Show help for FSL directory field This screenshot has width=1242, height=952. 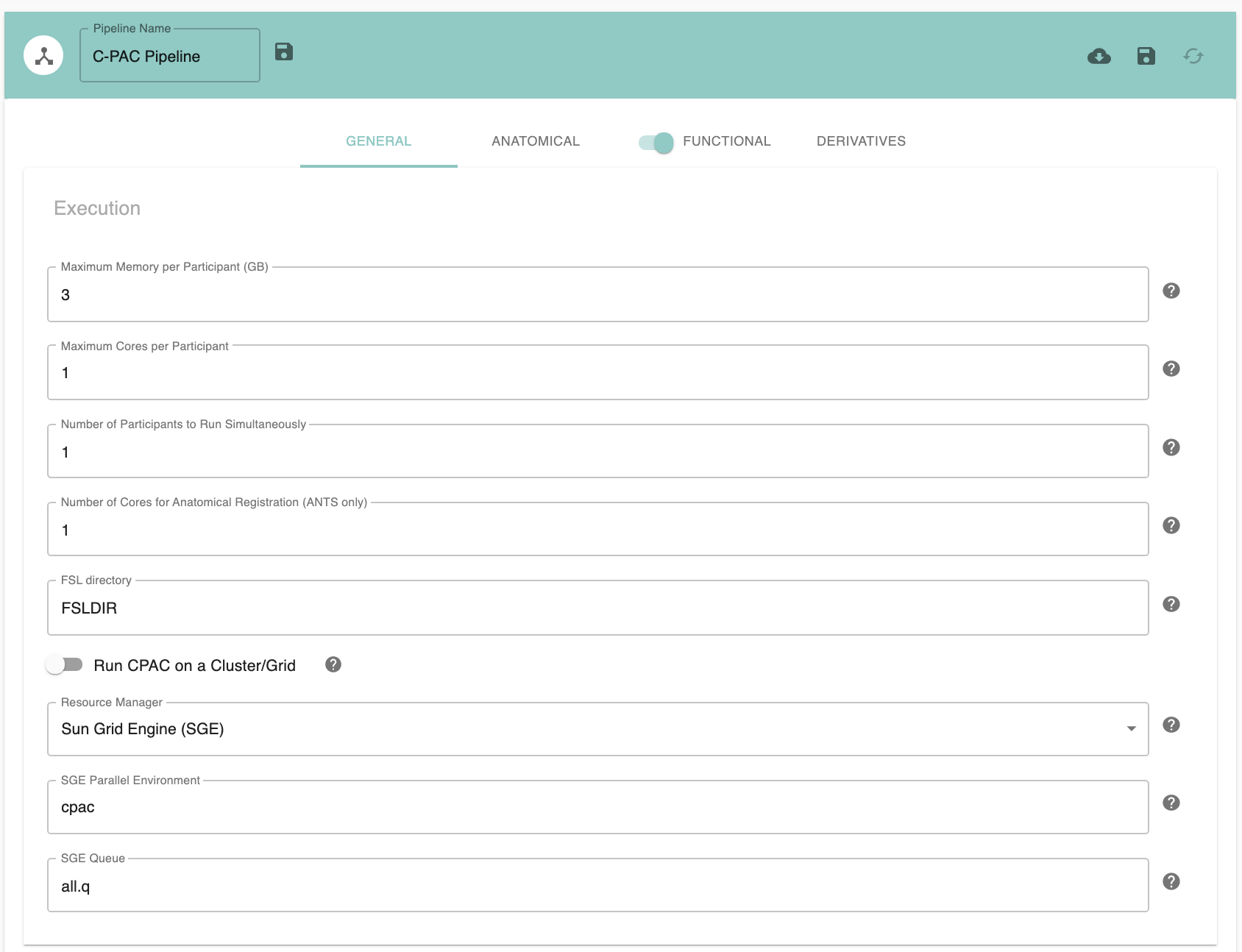(1171, 604)
